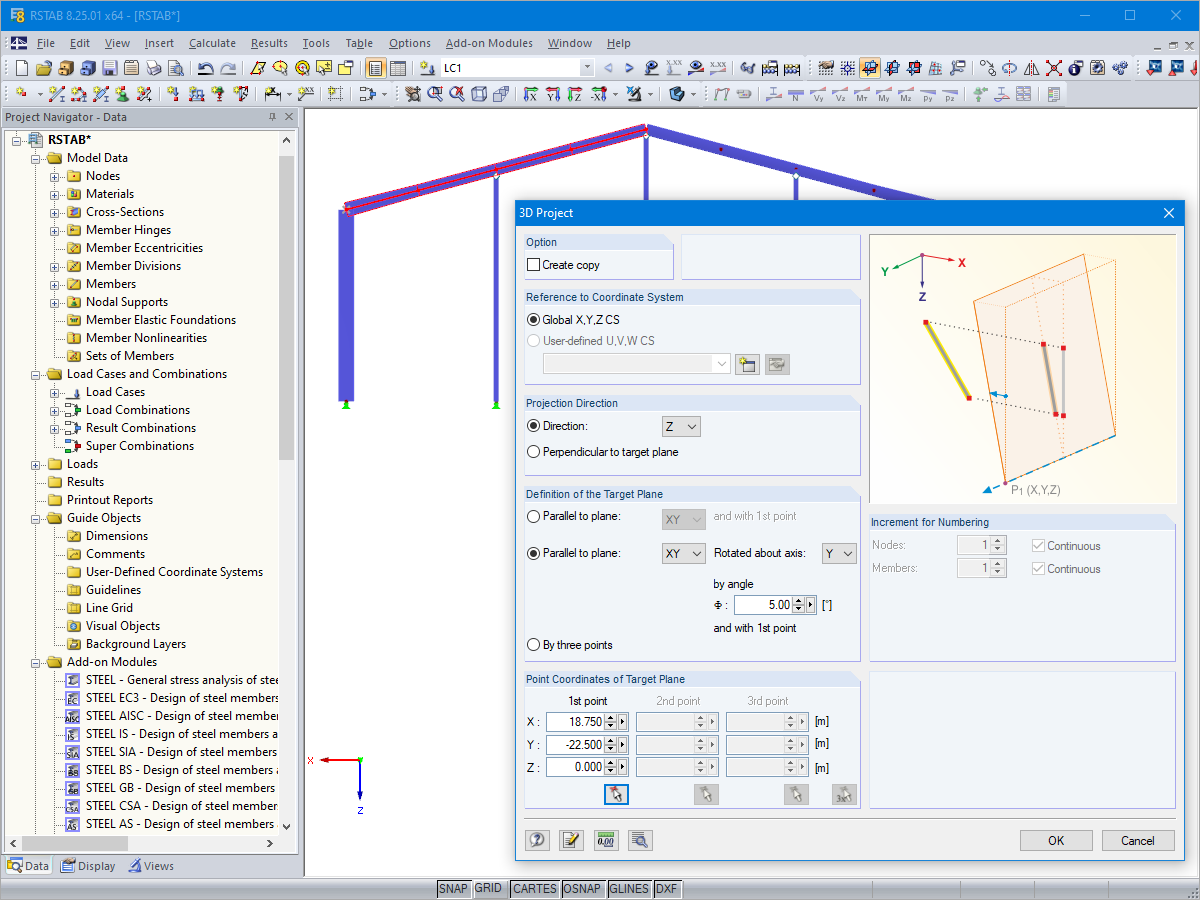1200x900 pixels.
Task: Enable the Create copy checkbox
Action: (x=534, y=265)
